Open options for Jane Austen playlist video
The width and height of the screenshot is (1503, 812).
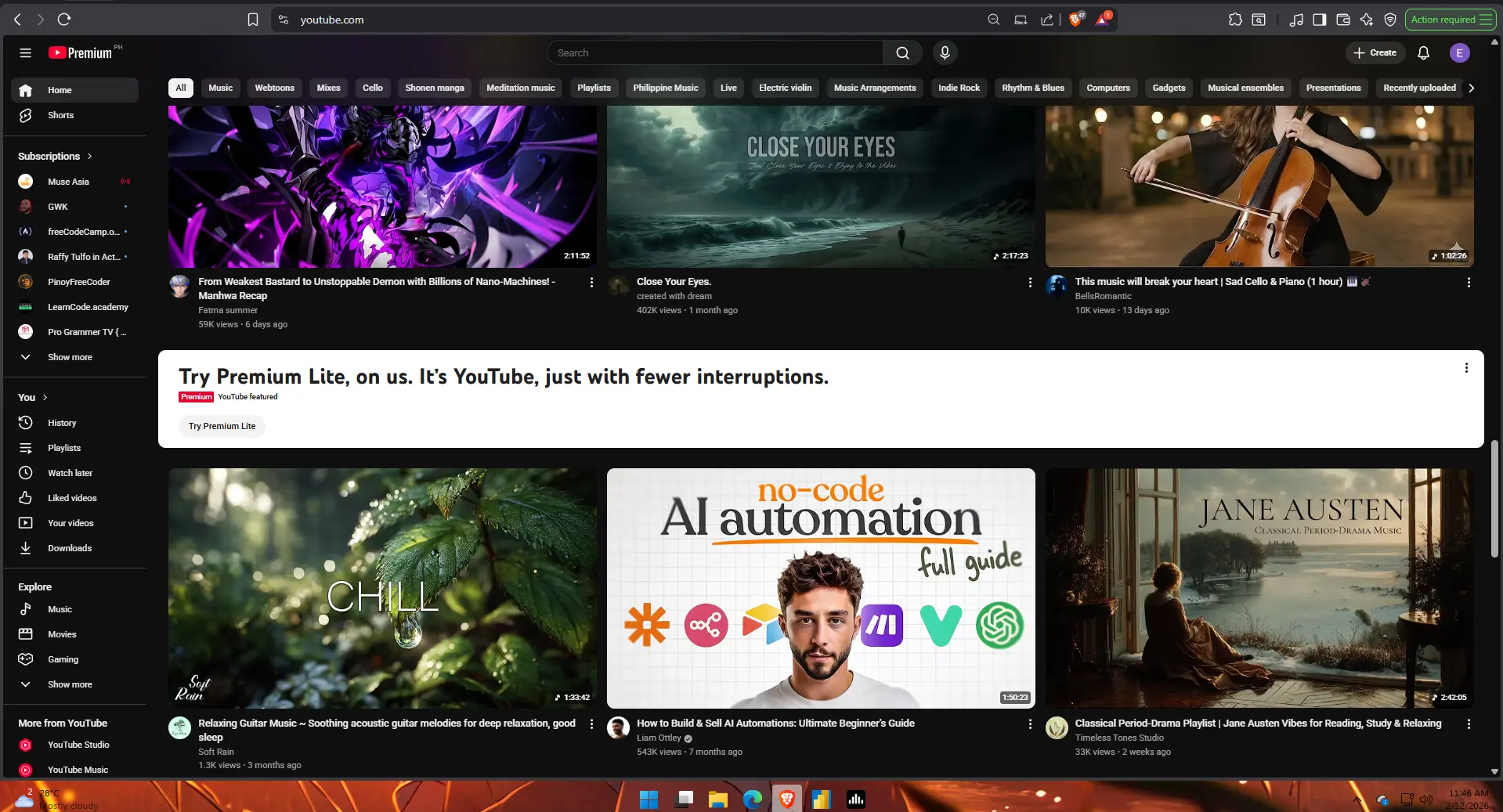[1469, 724]
